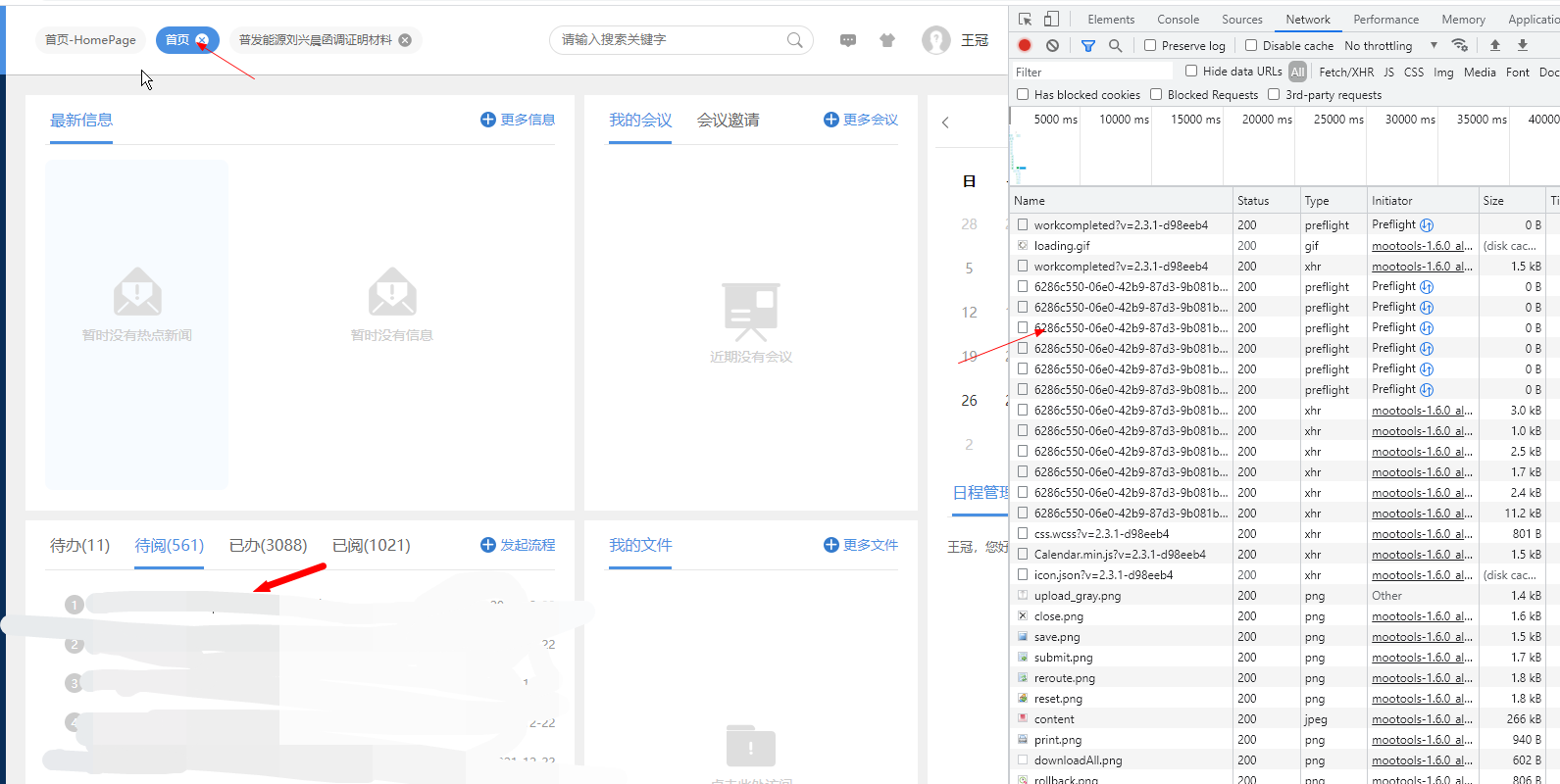
Task: Click the import HAR upload arrow icon
Action: [1495, 45]
